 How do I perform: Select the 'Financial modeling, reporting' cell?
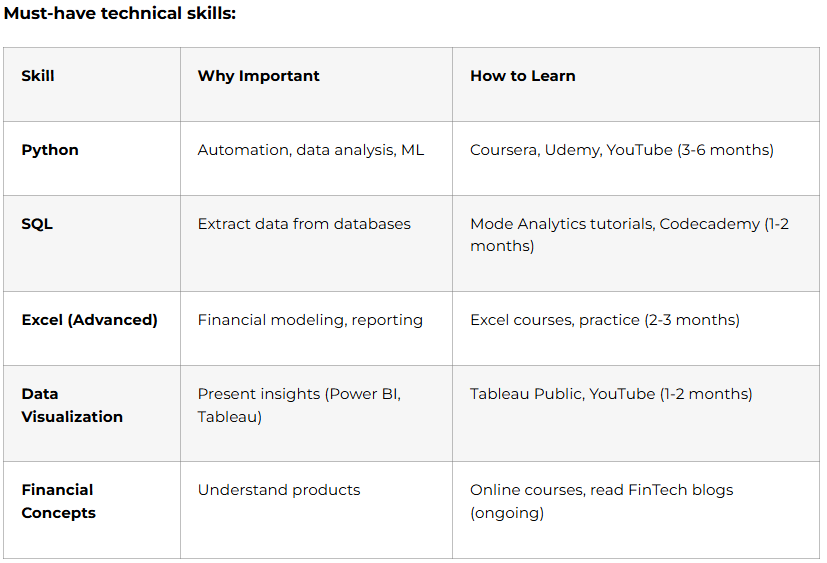coord(310,320)
